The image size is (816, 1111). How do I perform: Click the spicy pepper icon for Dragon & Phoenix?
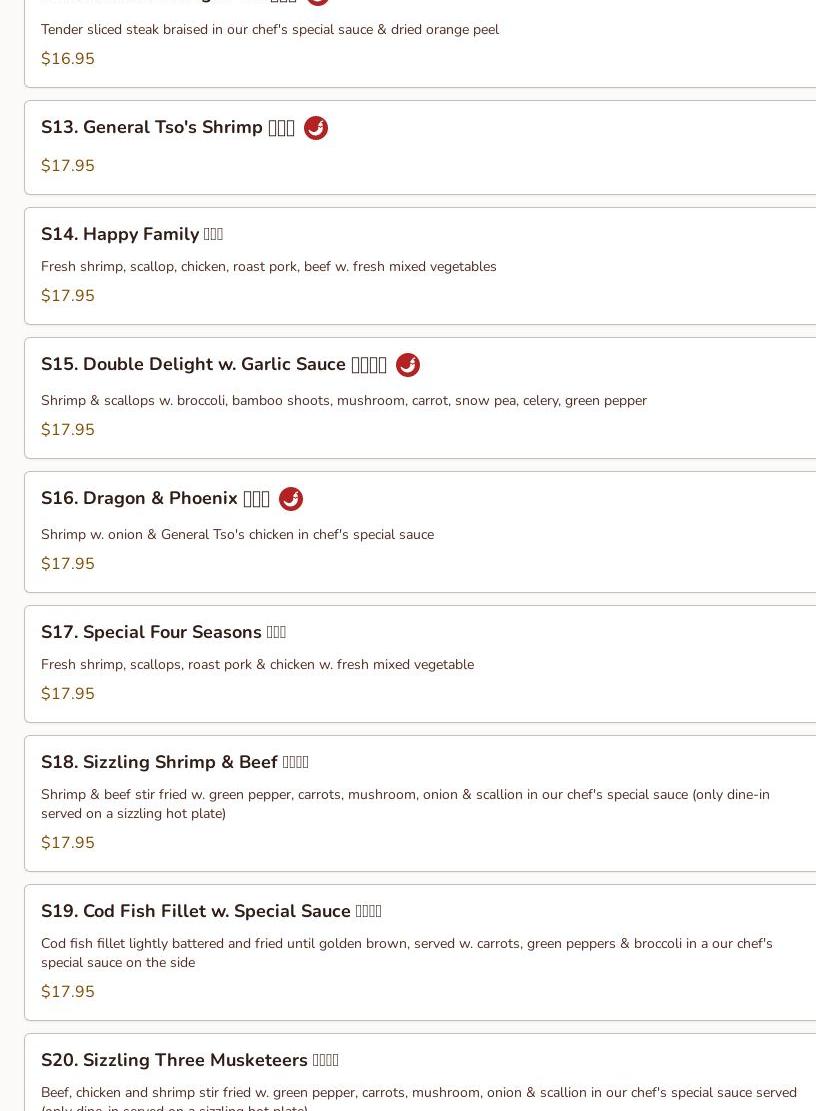click(x=291, y=499)
